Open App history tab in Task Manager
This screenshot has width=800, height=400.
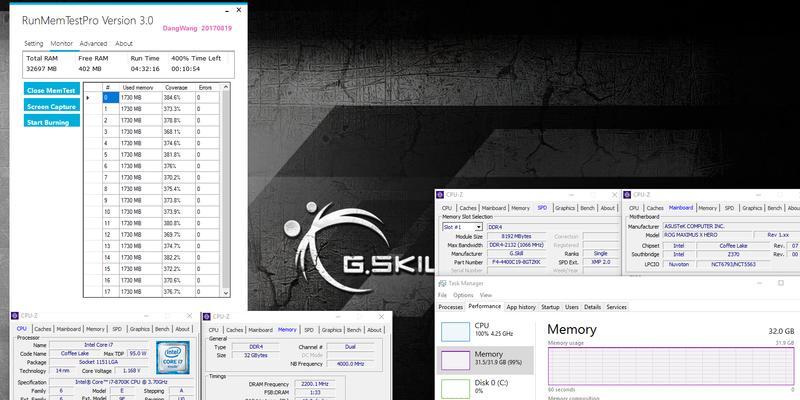[x=521, y=307]
